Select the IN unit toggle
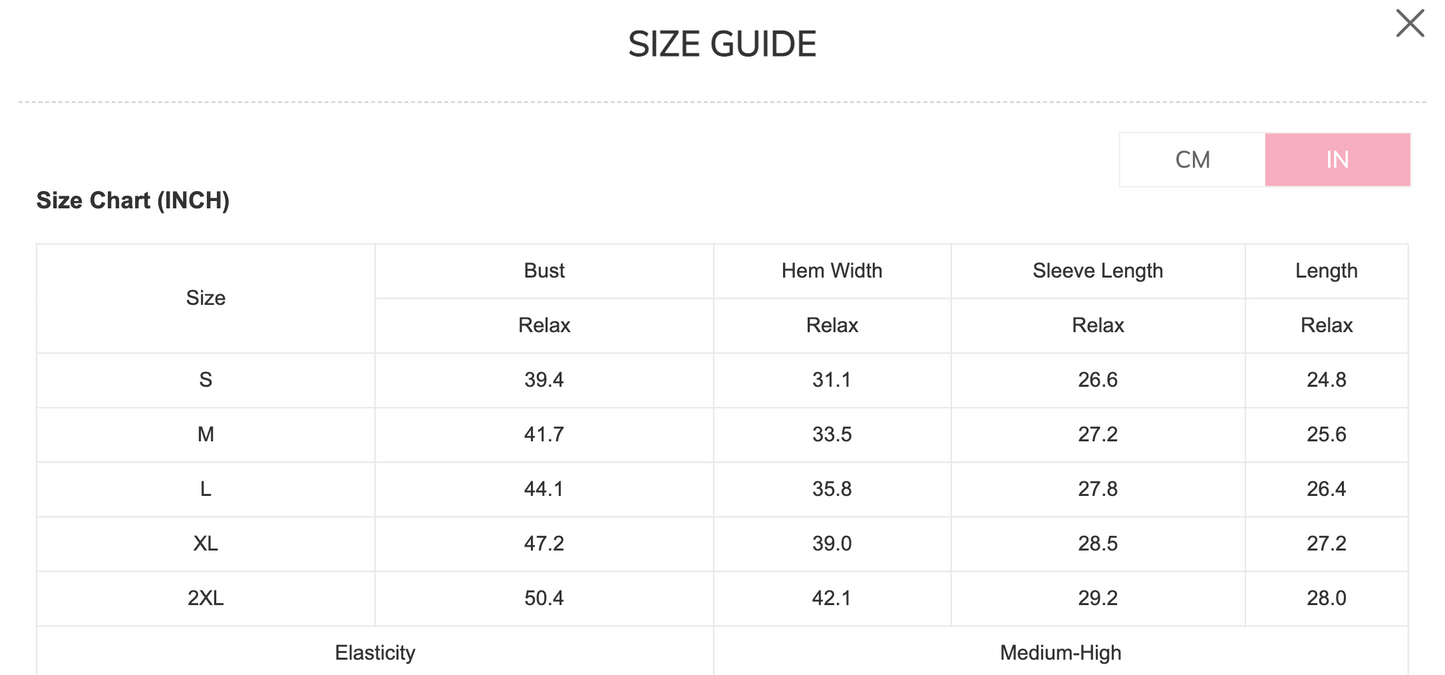The height and width of the screenshot is (675, 1445). pyautogui.click(x=1337, y=160)
